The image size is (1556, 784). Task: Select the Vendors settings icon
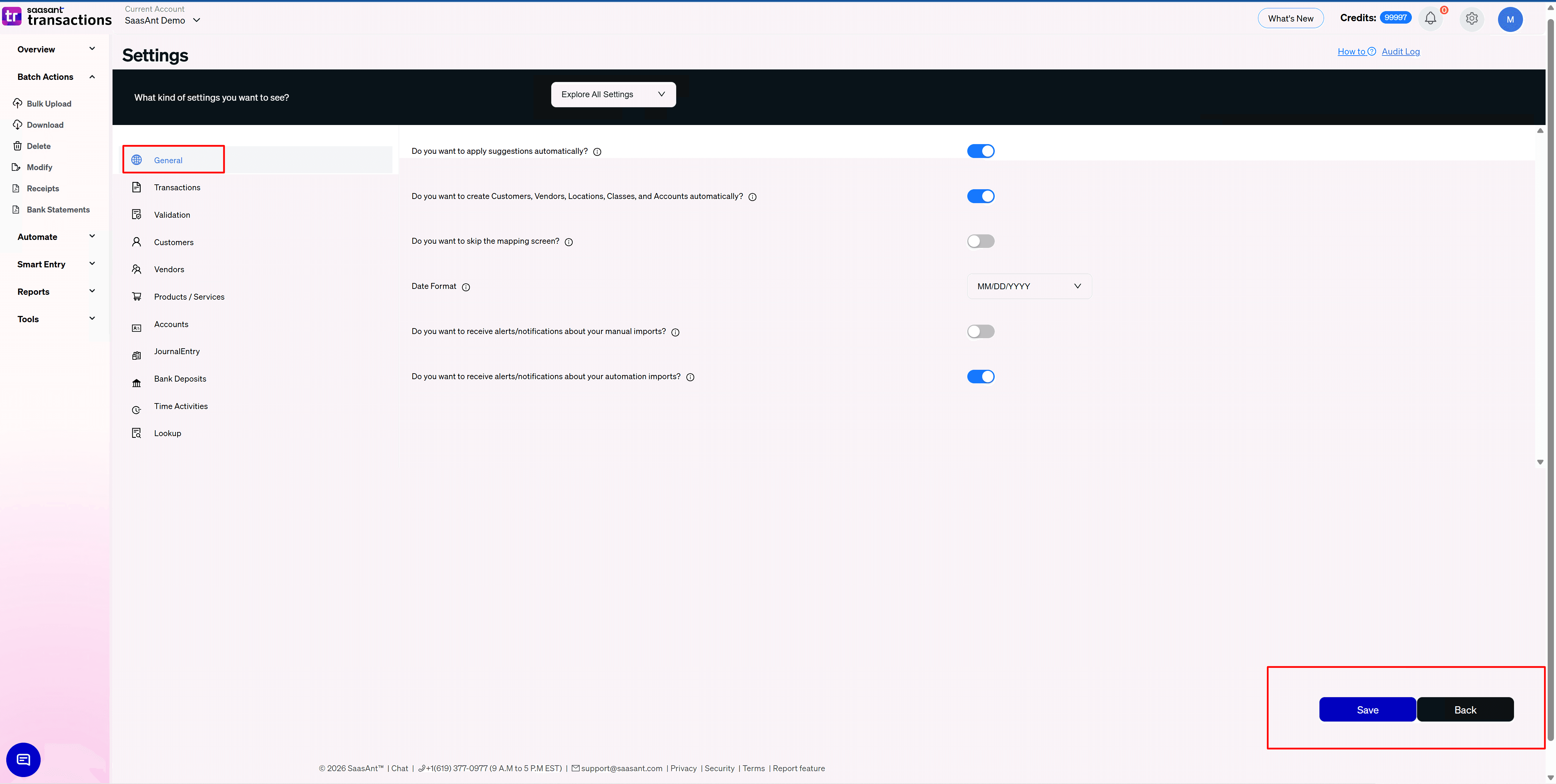pyautogui.click(x=136, y=269)
